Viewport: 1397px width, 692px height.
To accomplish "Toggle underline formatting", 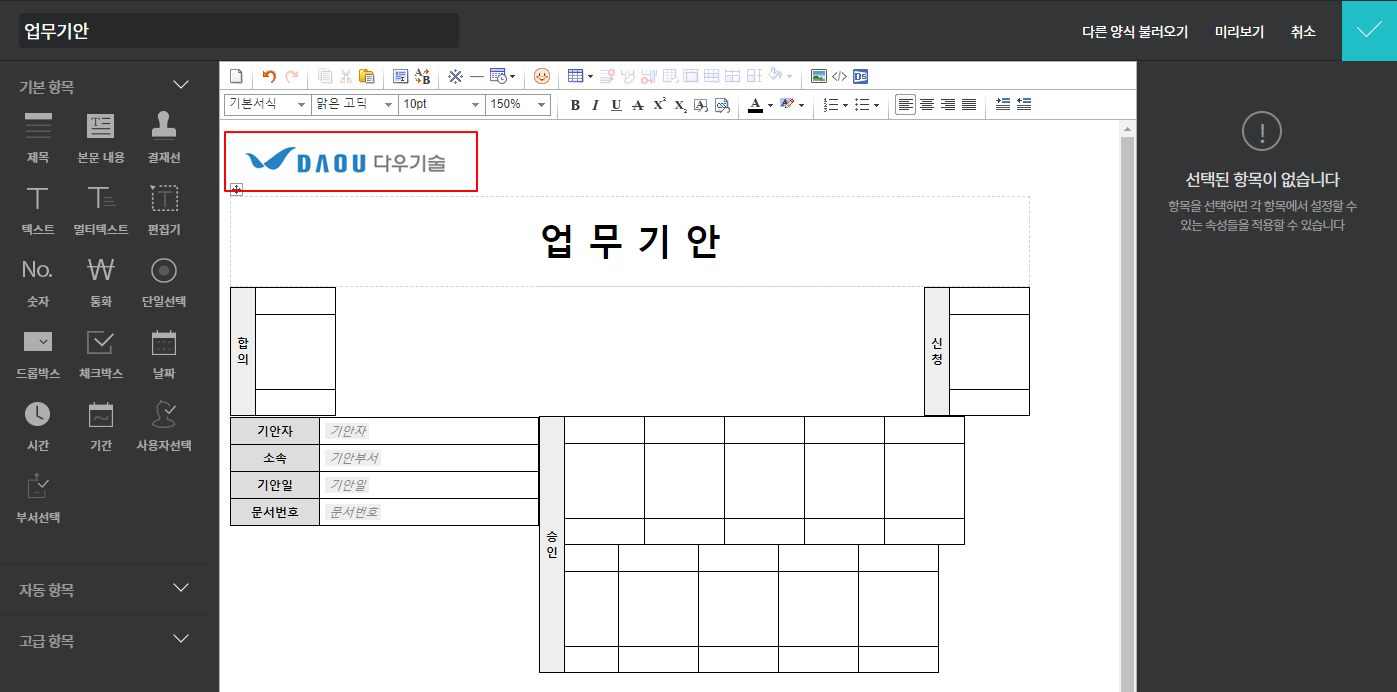I will pyautogui.click(x=616, y=105).
